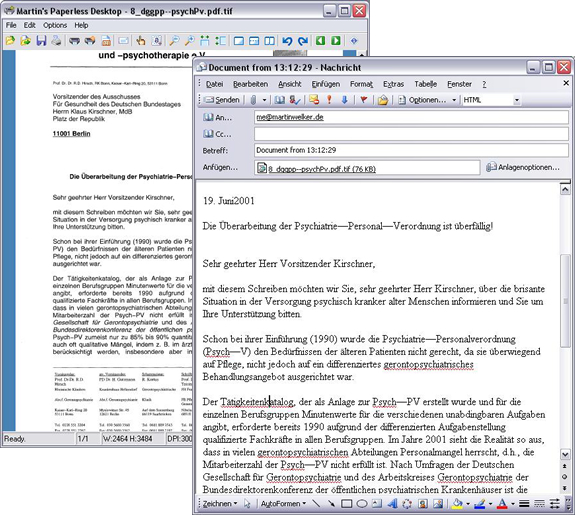Open the HTML format combo box

[491, 100]
